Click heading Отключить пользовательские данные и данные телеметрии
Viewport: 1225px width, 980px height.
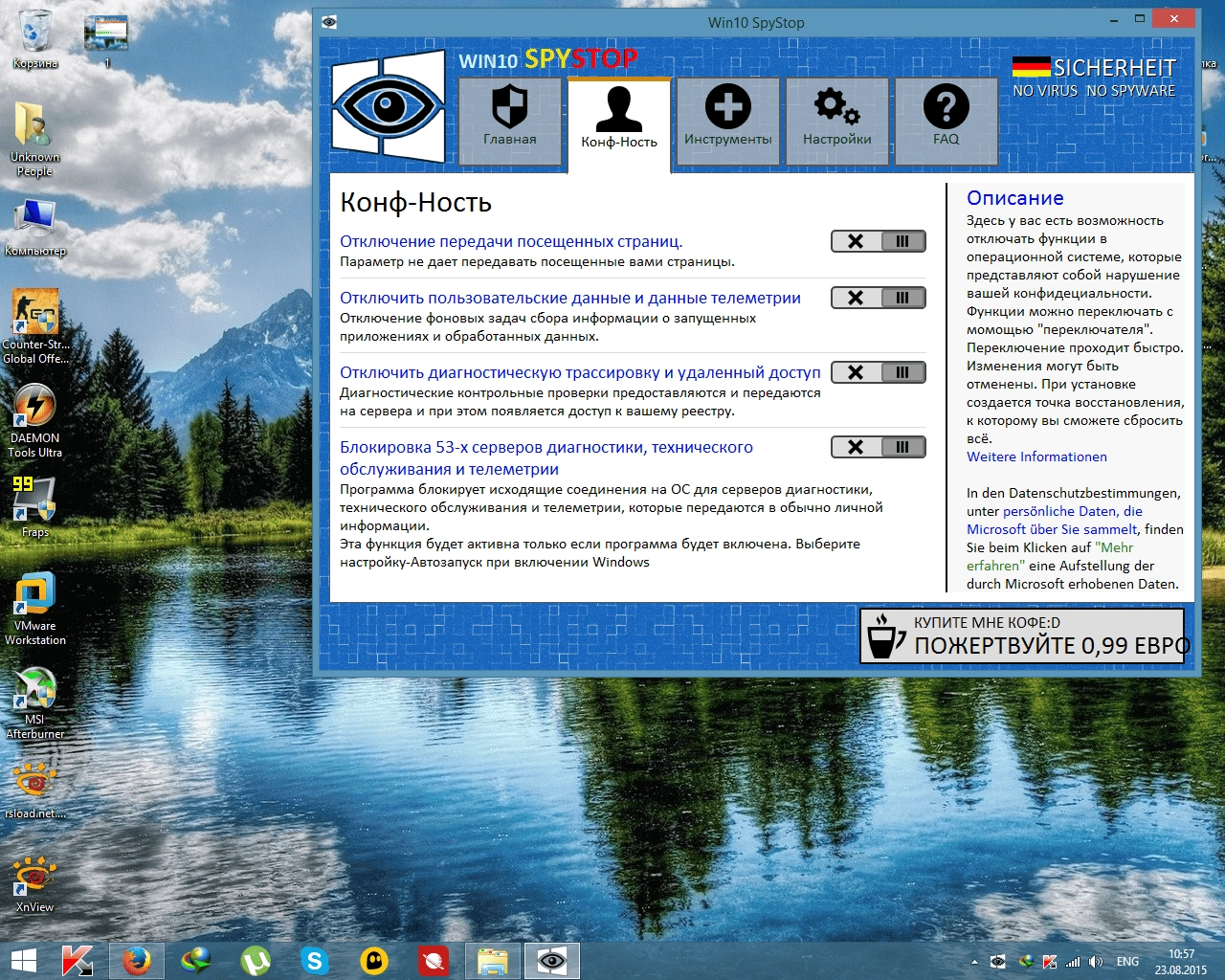pyautogui.click(x=570, y=298)
